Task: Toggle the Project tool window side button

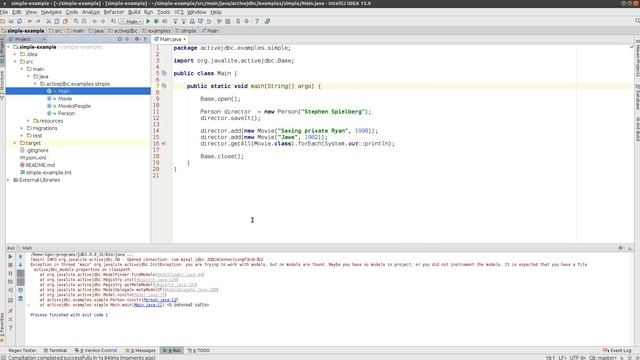Action: coord(2,50)
